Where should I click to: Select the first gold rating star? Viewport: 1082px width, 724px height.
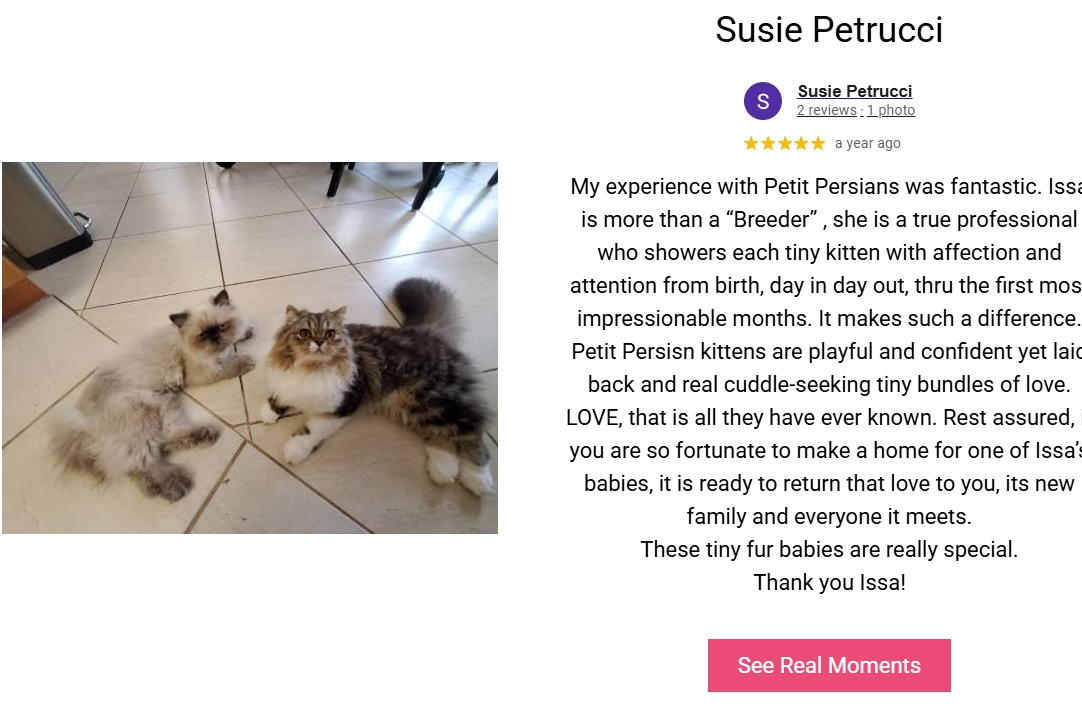click(751, 144)
